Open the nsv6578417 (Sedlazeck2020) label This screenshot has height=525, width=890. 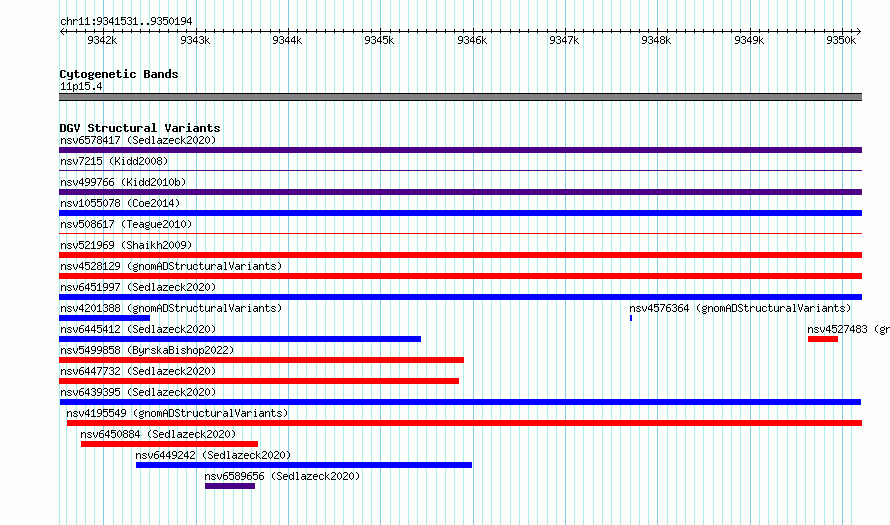[x=138, y=140]
